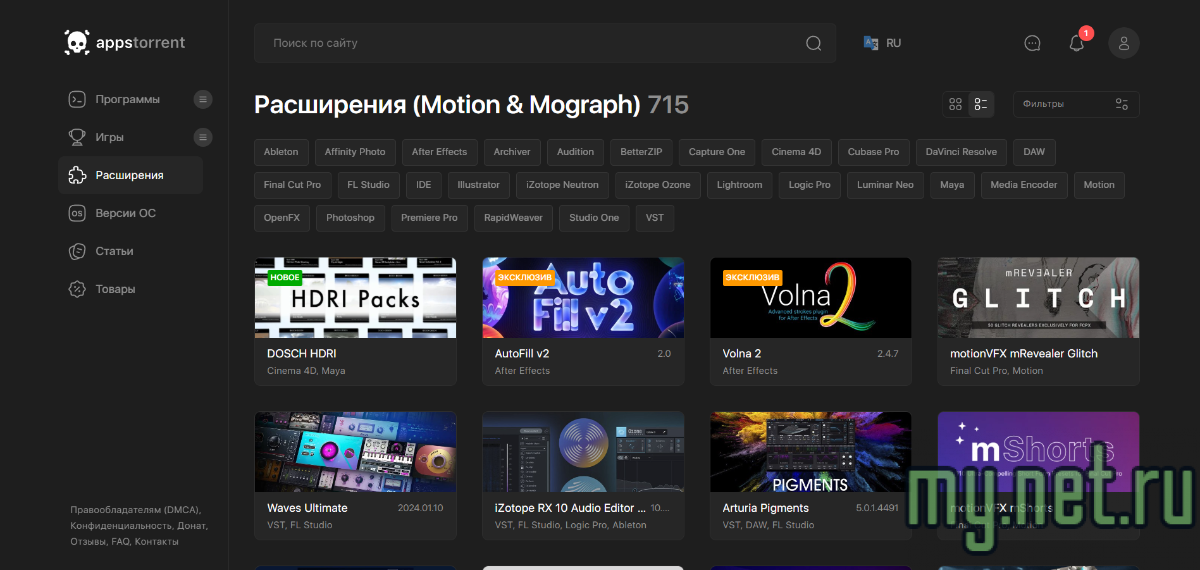Expand the Программы submenu
1200x570 pixels.
click(203, 99)
